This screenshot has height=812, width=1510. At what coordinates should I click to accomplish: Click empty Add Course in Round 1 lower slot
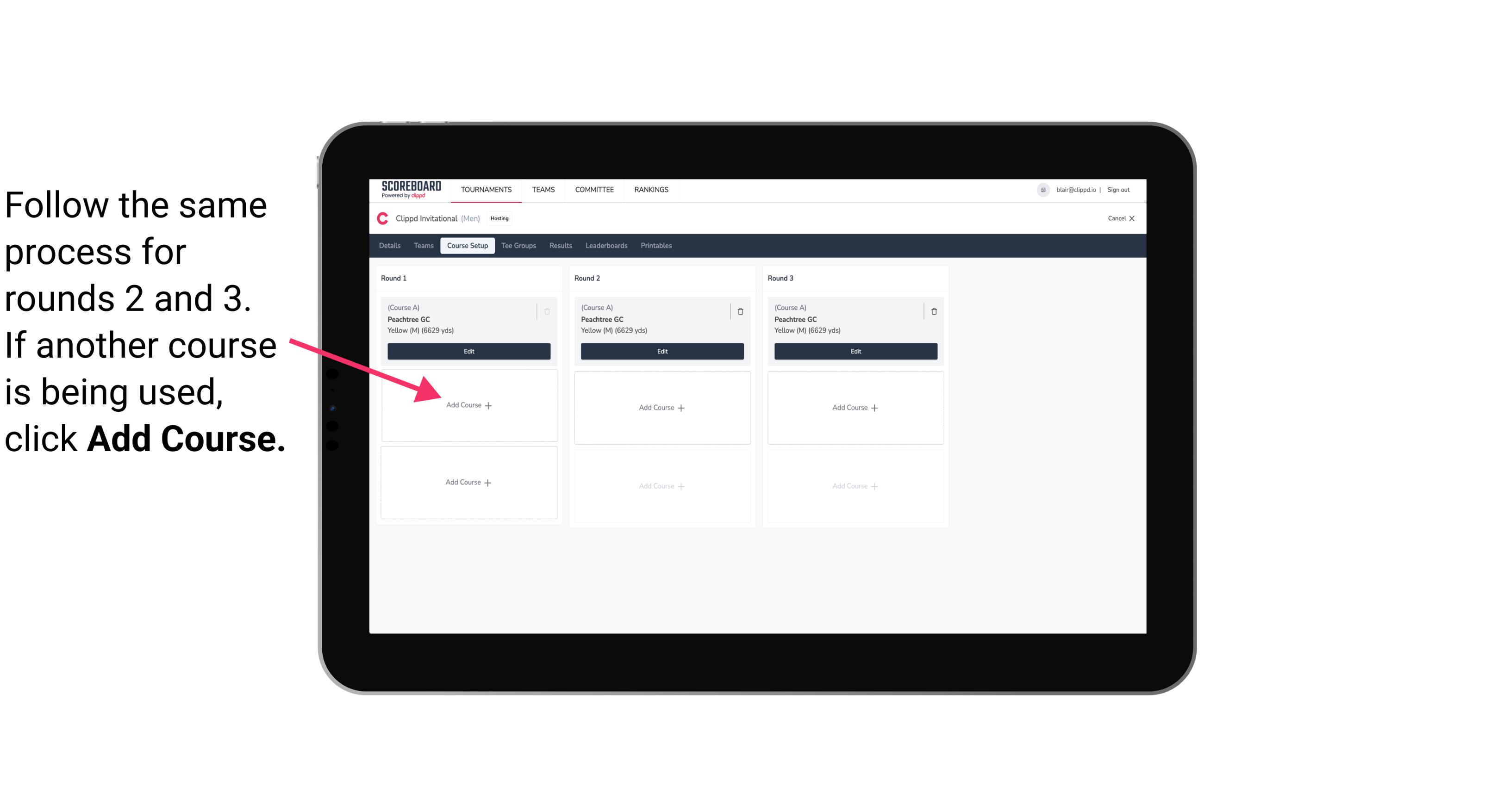pyautogui.click(x=469, y=482)
